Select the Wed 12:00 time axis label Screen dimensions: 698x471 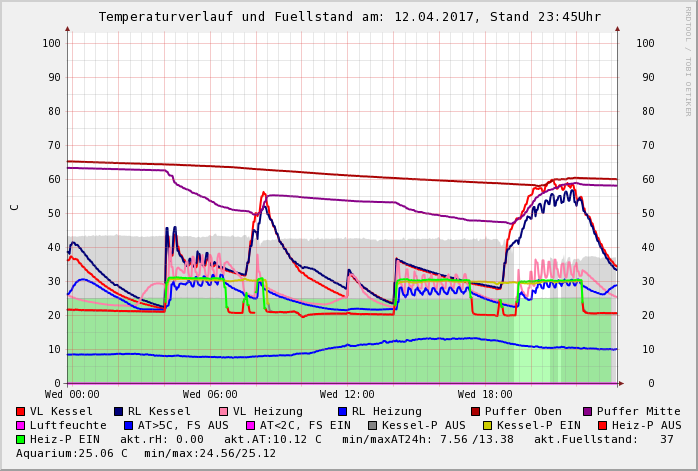click(x=347, y=394)
